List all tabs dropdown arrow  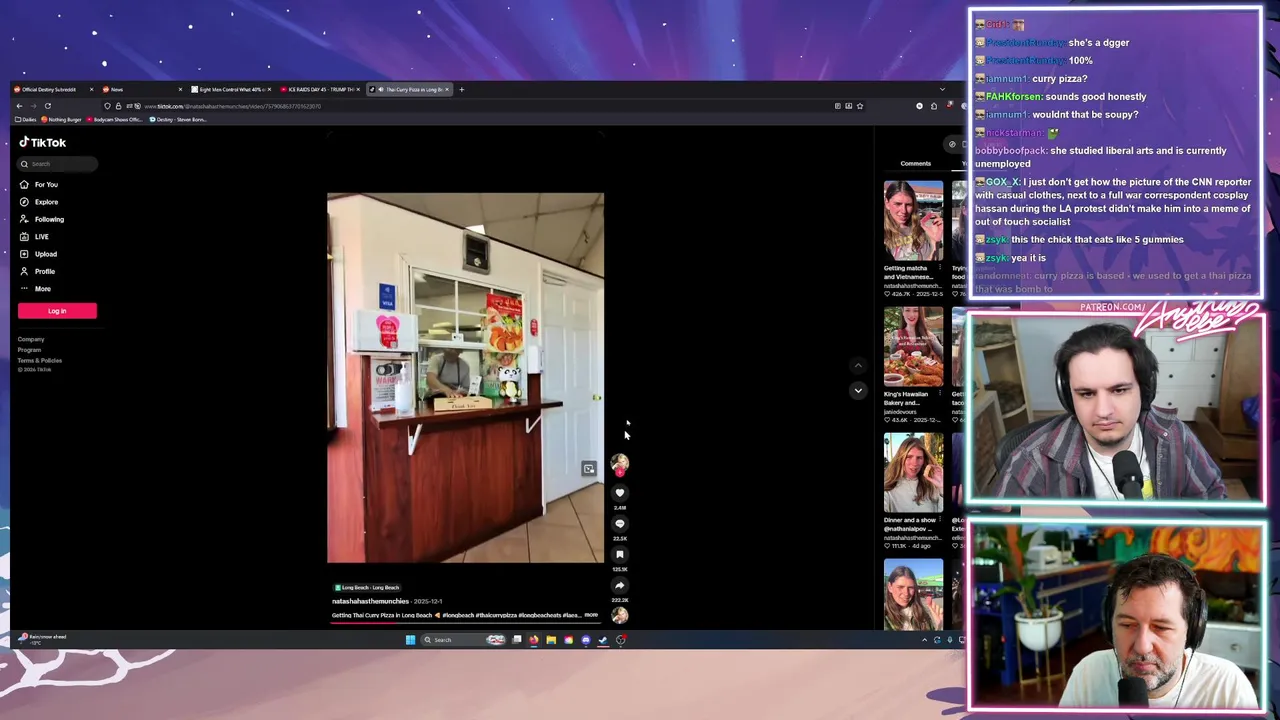(x=942, y=90)
